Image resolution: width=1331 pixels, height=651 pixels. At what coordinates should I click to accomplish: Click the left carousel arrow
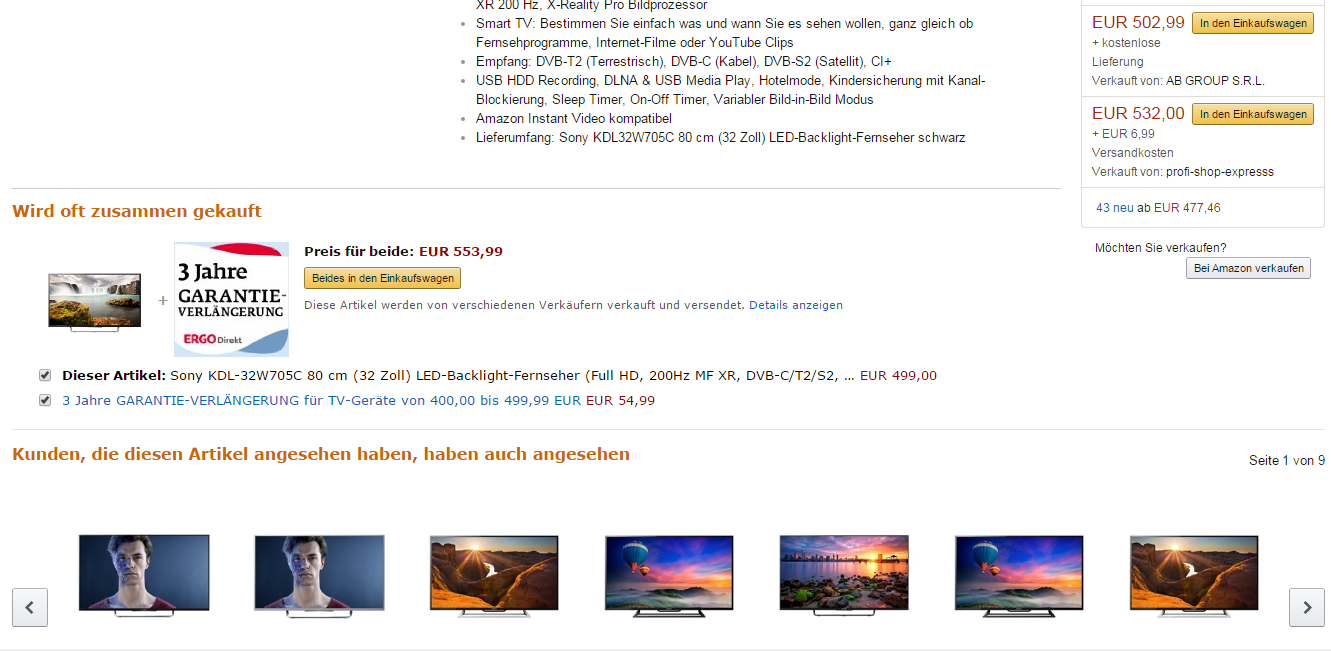[x=29, y=607]
